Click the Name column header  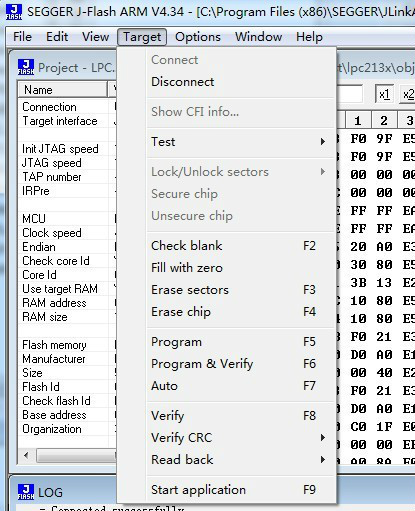(x=63, y=90)
